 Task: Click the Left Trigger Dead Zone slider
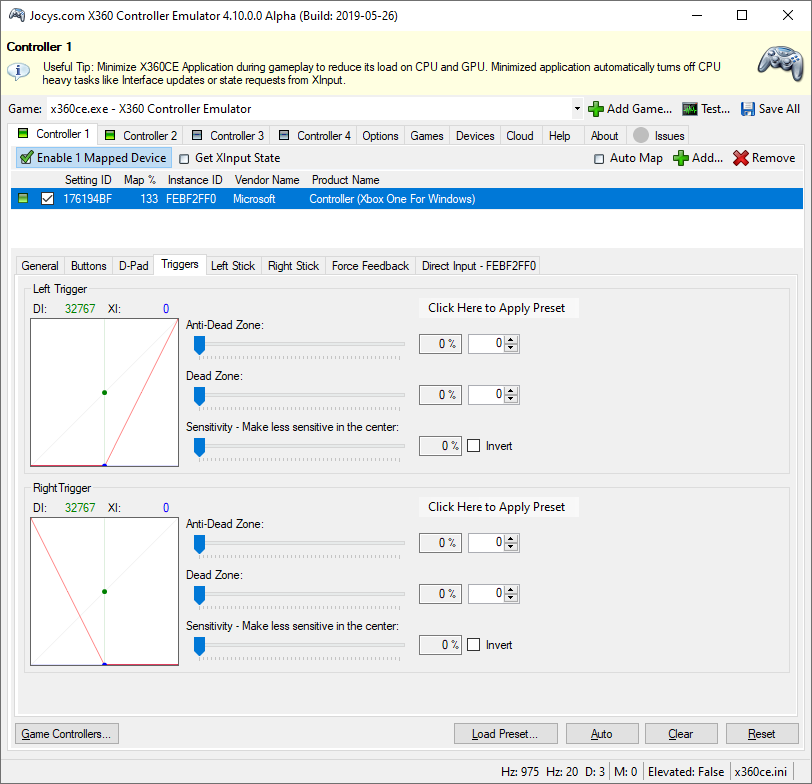[300, 395]
